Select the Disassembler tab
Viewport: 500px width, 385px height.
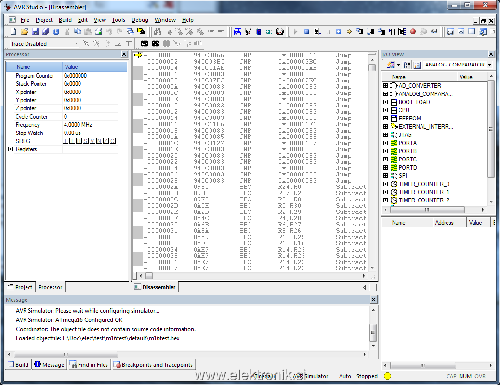(x=155, y=287)
